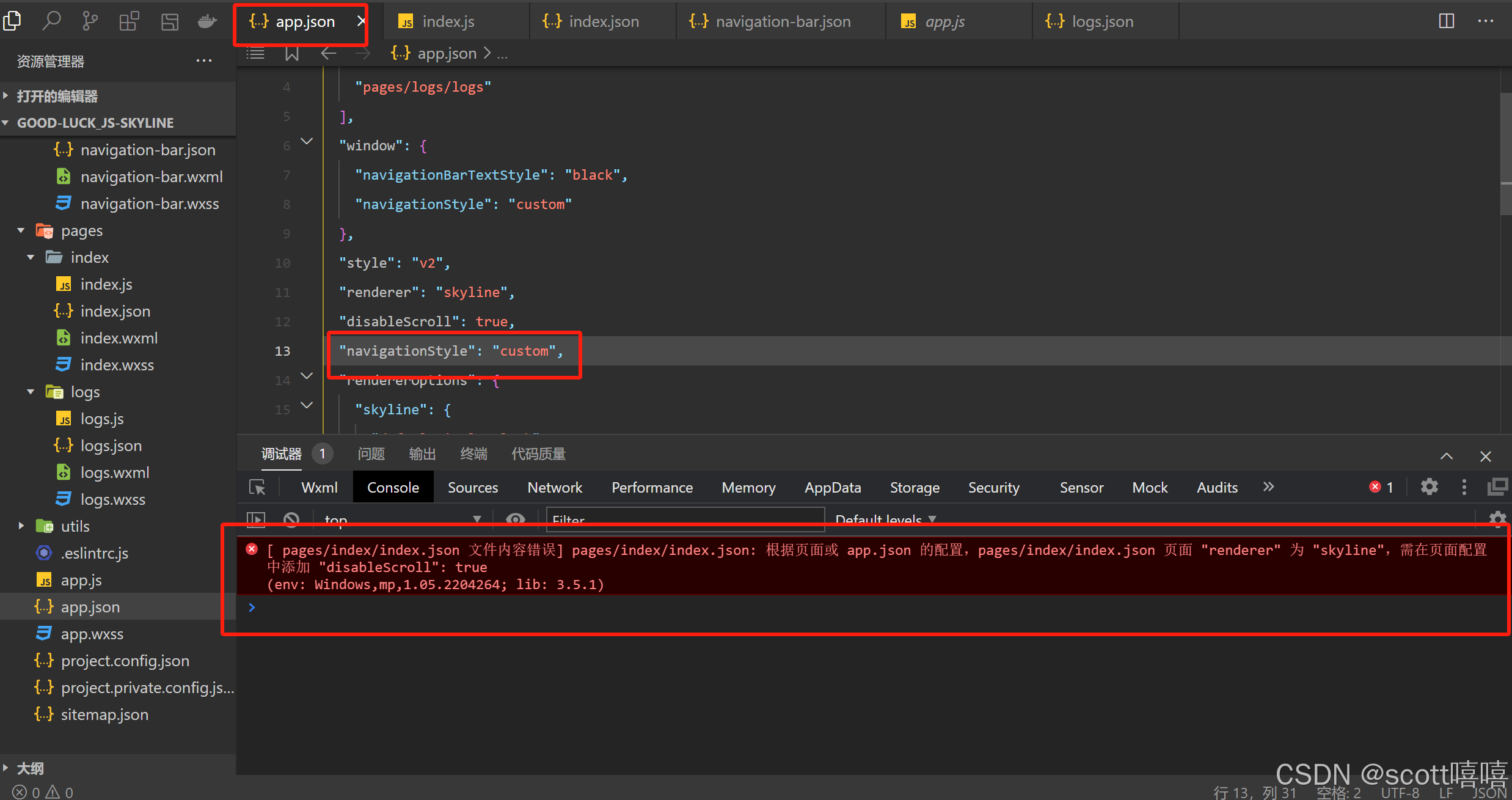
Task: Click the 行 13, 列 31 cursor position
Action: pyautogui.click(x=1255, y=793)
